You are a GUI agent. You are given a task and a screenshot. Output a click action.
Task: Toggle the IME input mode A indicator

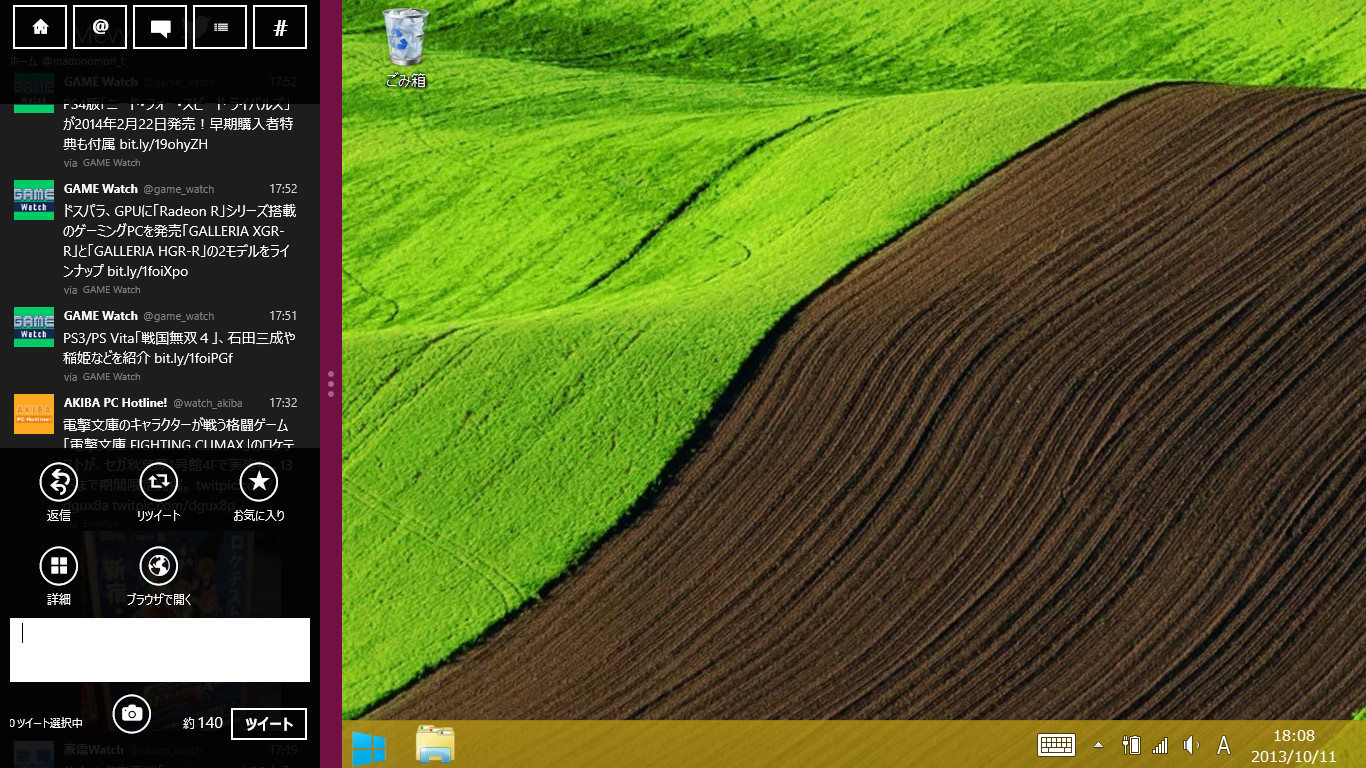coord(1223,745)
